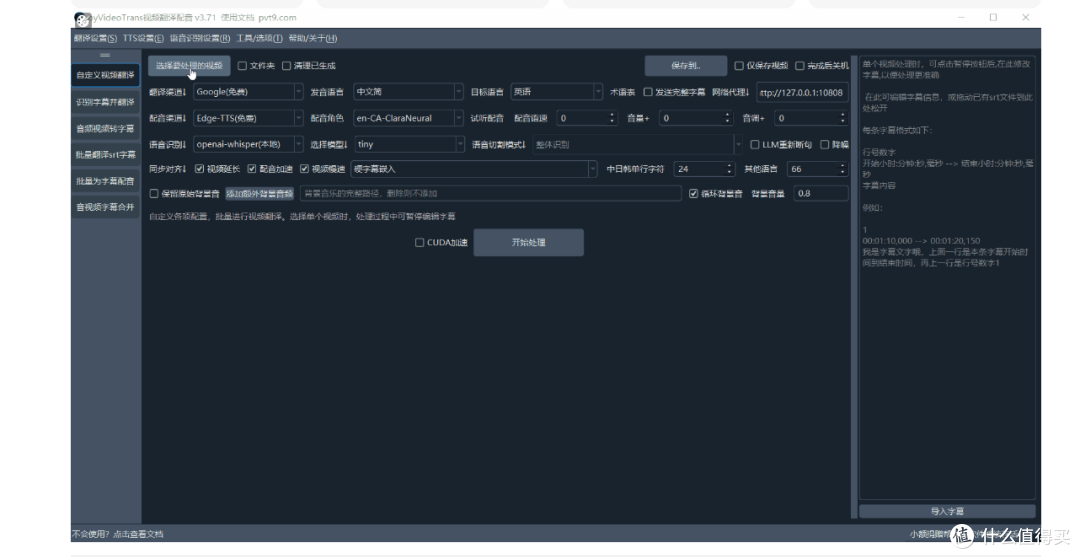Open the 翻译设置(S) menu
This screenshot has width=1080, height=559.
tap(95, 39)
